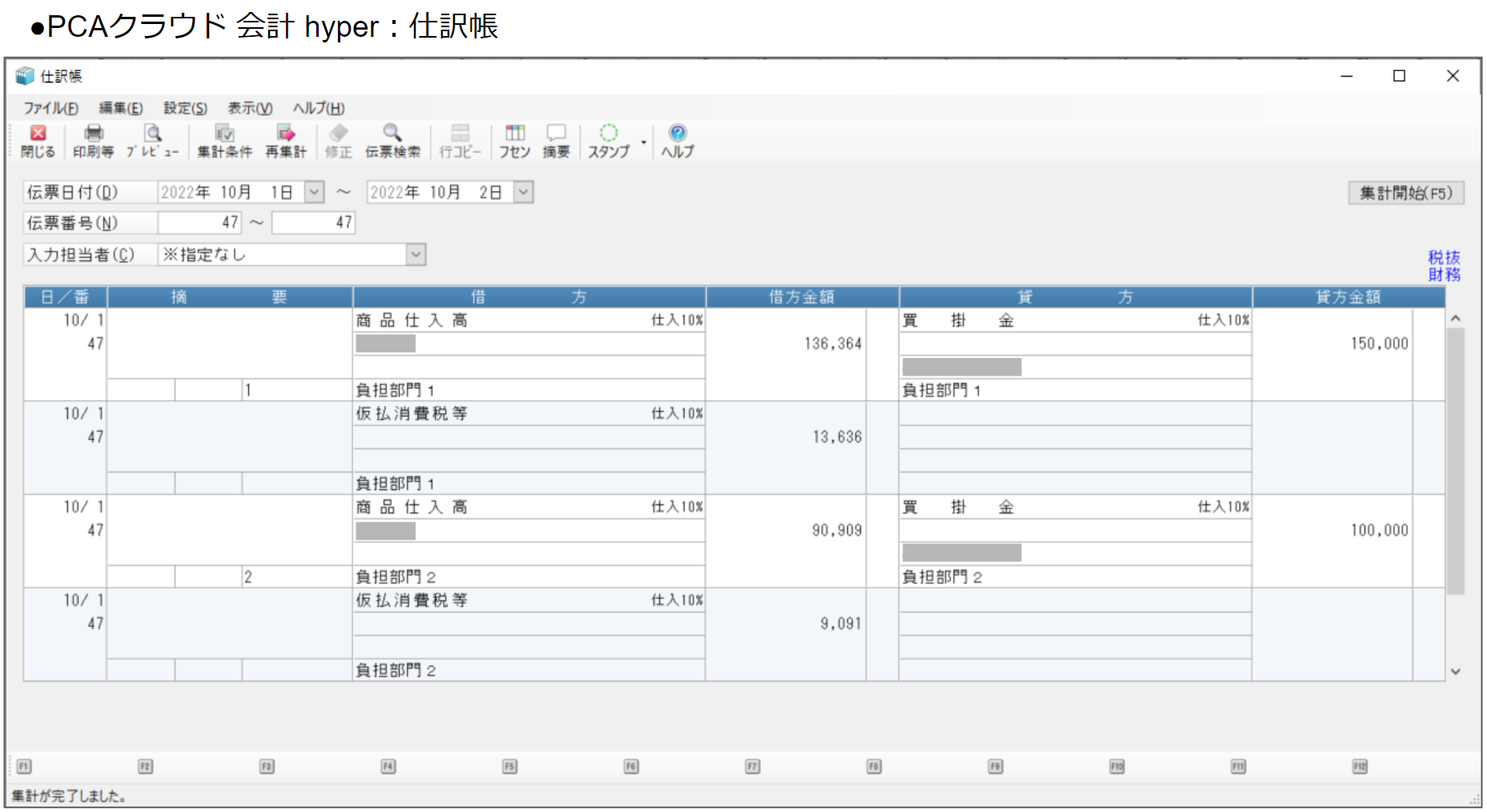Click the table scrollbar up arrow
1487x812 pixels.
point(1456,319)
